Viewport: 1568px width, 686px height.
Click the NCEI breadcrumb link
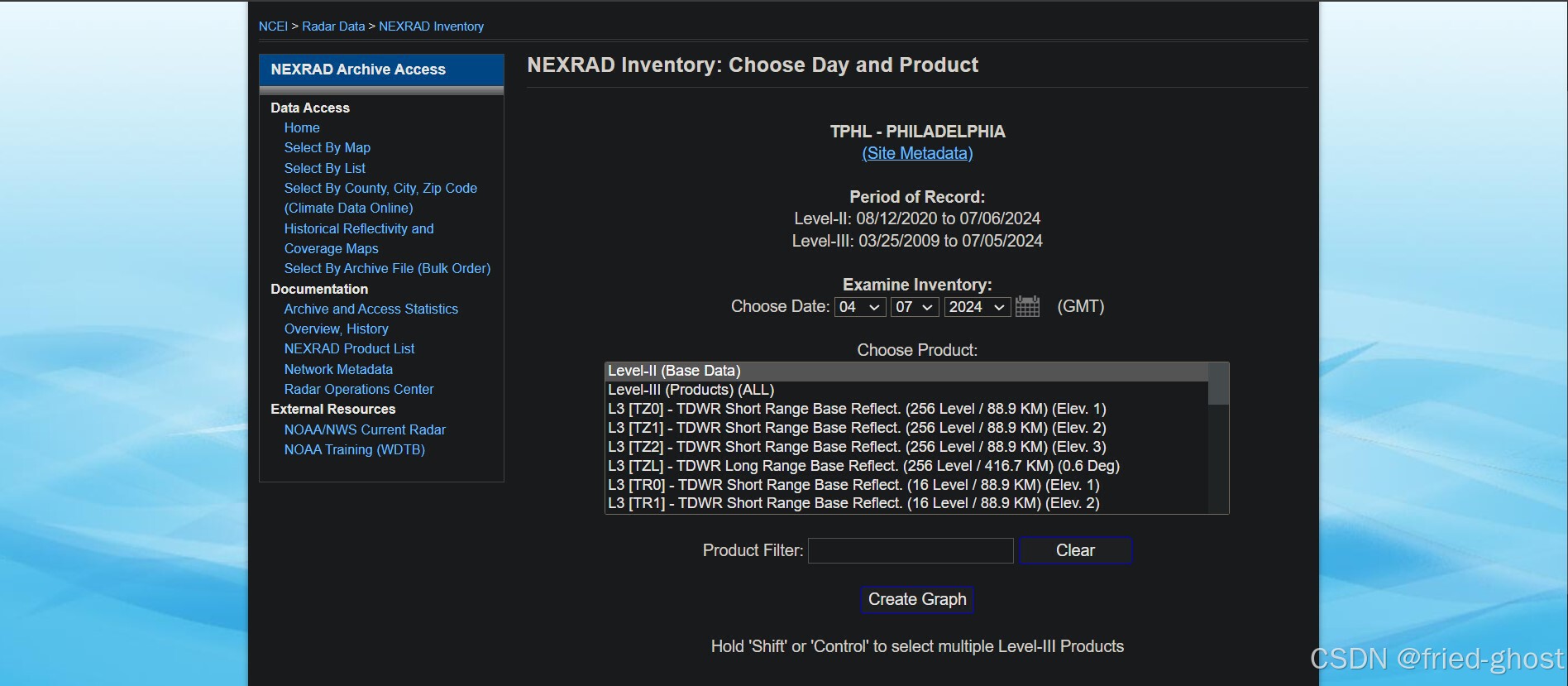coord(273,26)
